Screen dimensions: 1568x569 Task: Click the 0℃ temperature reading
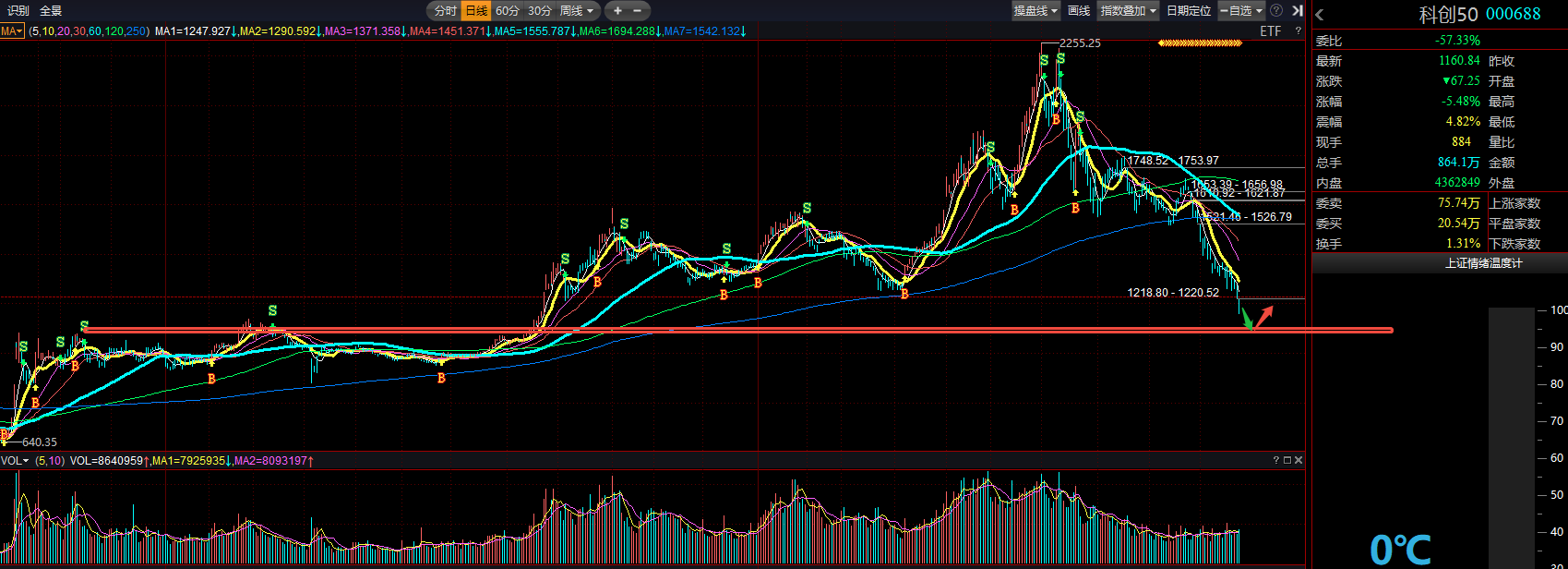point(1400,550)
